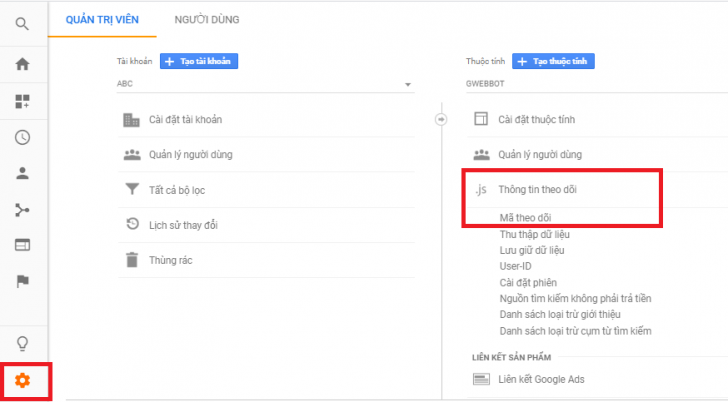
Task: Open Audience person icon in sidebar
Action: click(22, 174)
